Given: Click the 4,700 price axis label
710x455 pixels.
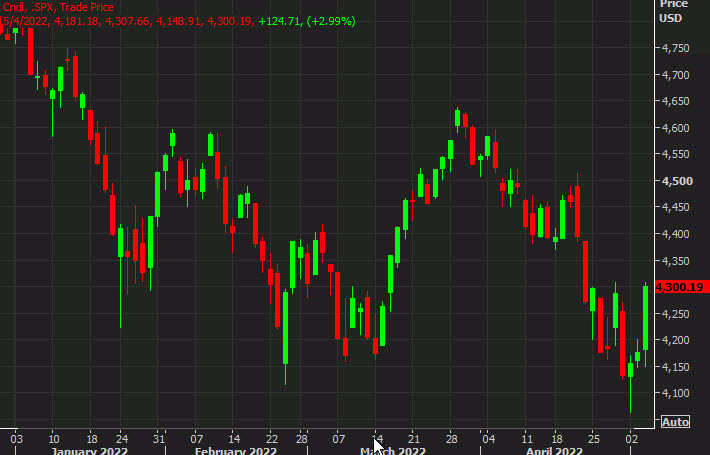Looking at the screenshot, I should [675, 75].
